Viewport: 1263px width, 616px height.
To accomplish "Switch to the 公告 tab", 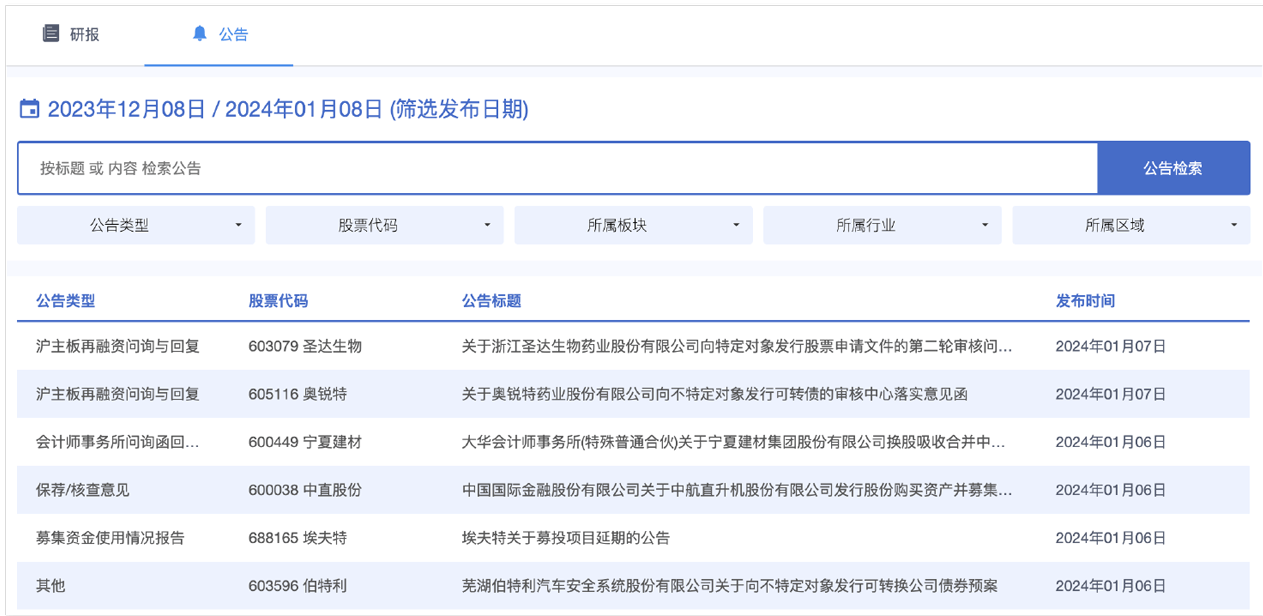I will pyautogui.click(x=219, y=35).
